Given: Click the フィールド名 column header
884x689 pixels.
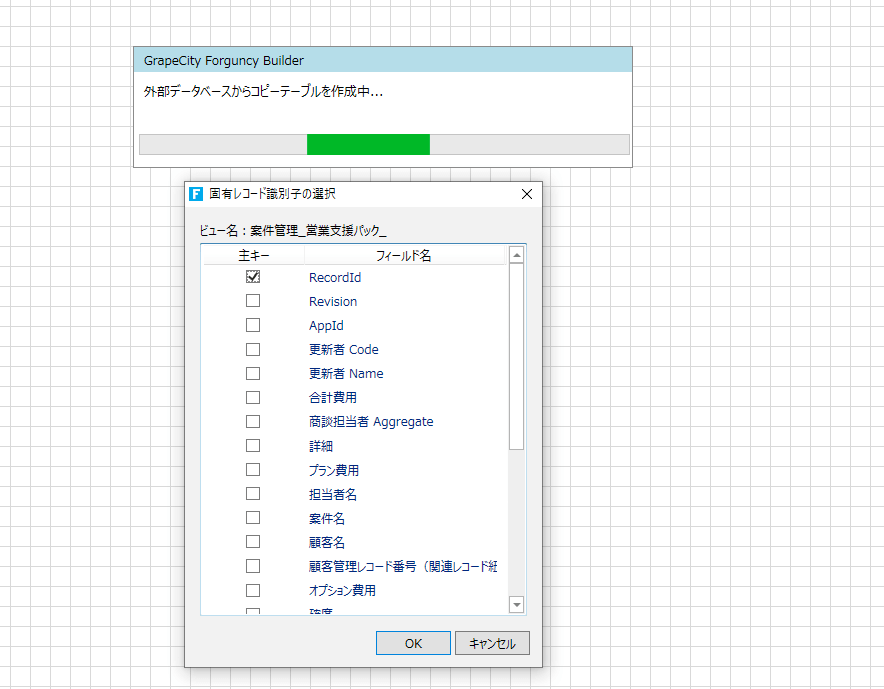Looking at the screenshot, I should coord(404,255).
